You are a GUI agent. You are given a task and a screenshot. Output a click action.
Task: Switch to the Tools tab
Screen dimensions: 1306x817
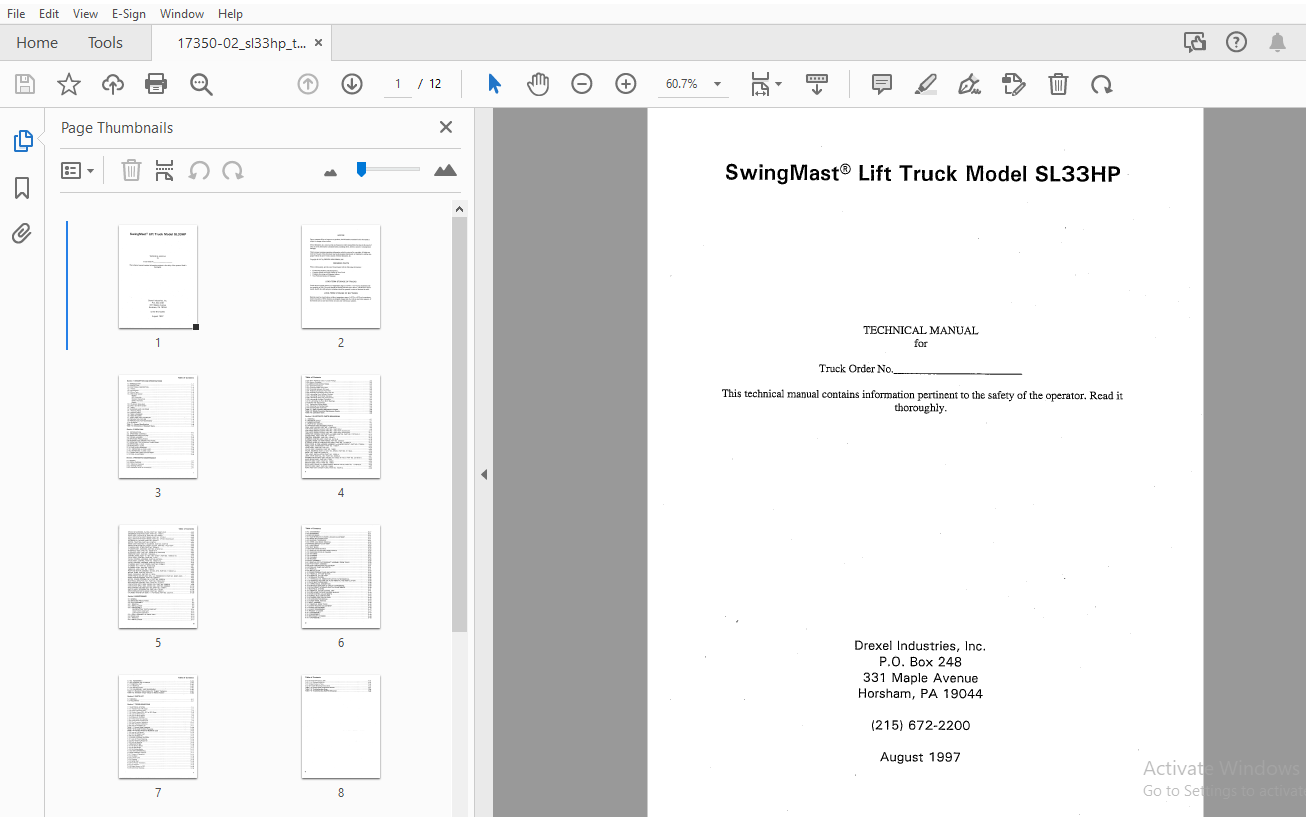(x=105, y=42)
